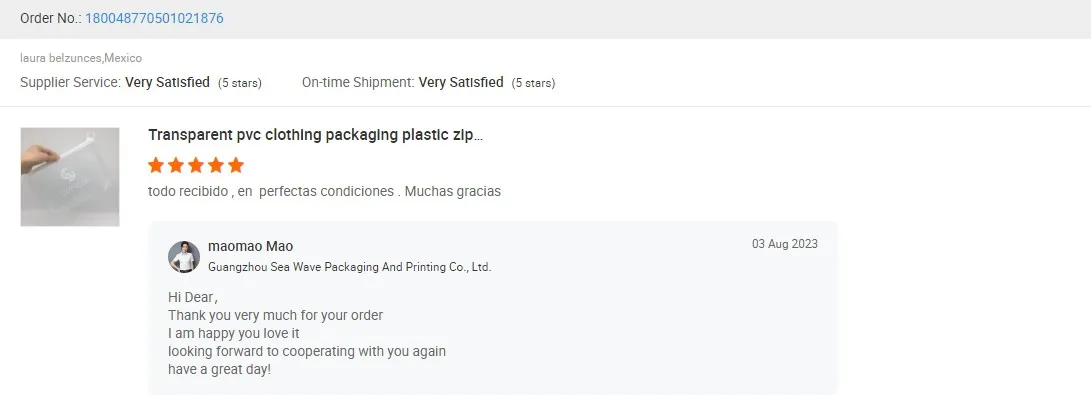This screenshot has width=1091, height=400.
Task: Click "(5 stars)" beside Supplier Service
Action: pos(240,83)
